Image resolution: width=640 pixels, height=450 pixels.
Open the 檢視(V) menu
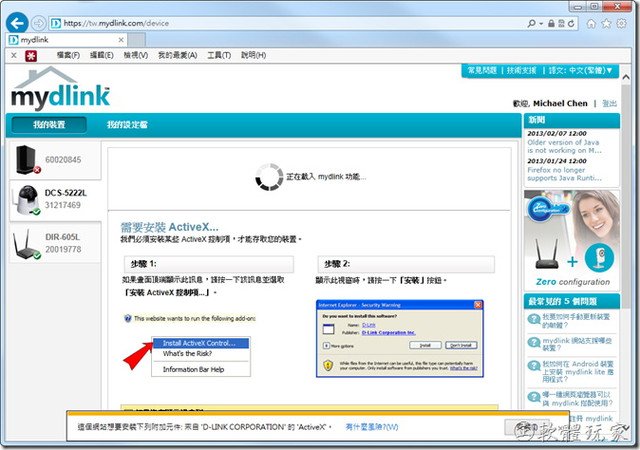coord(136,55)
